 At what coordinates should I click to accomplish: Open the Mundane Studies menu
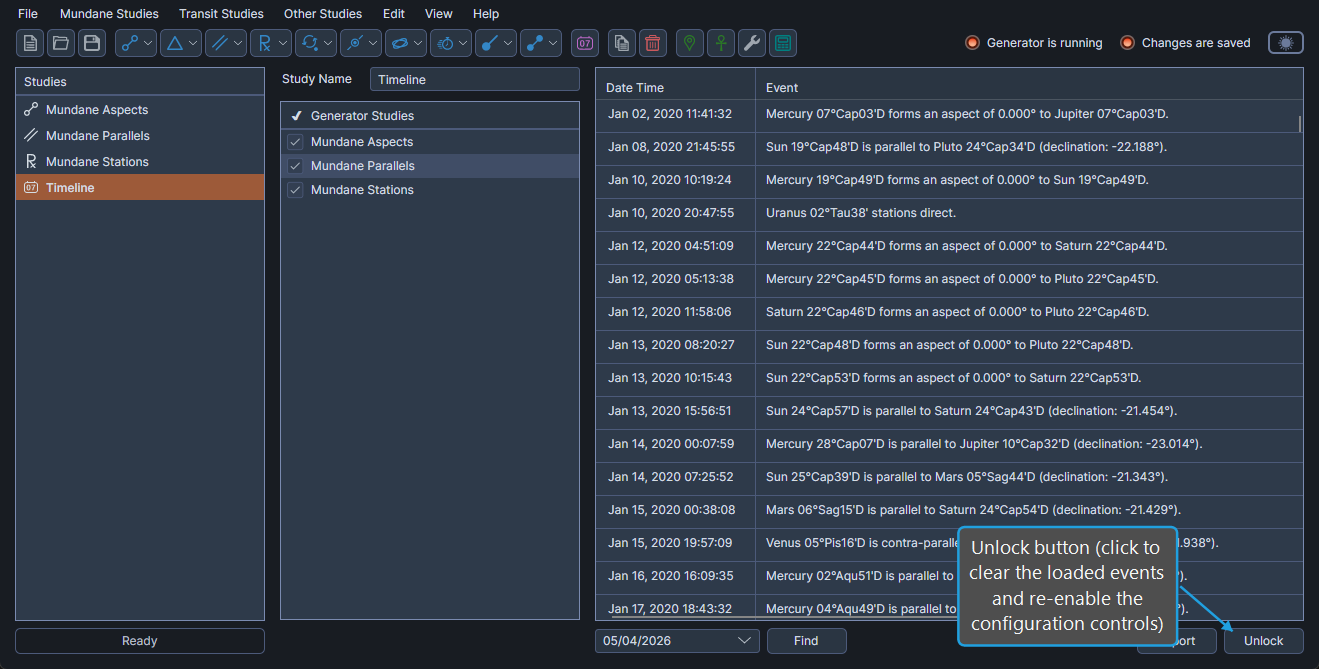click(109, 14)
